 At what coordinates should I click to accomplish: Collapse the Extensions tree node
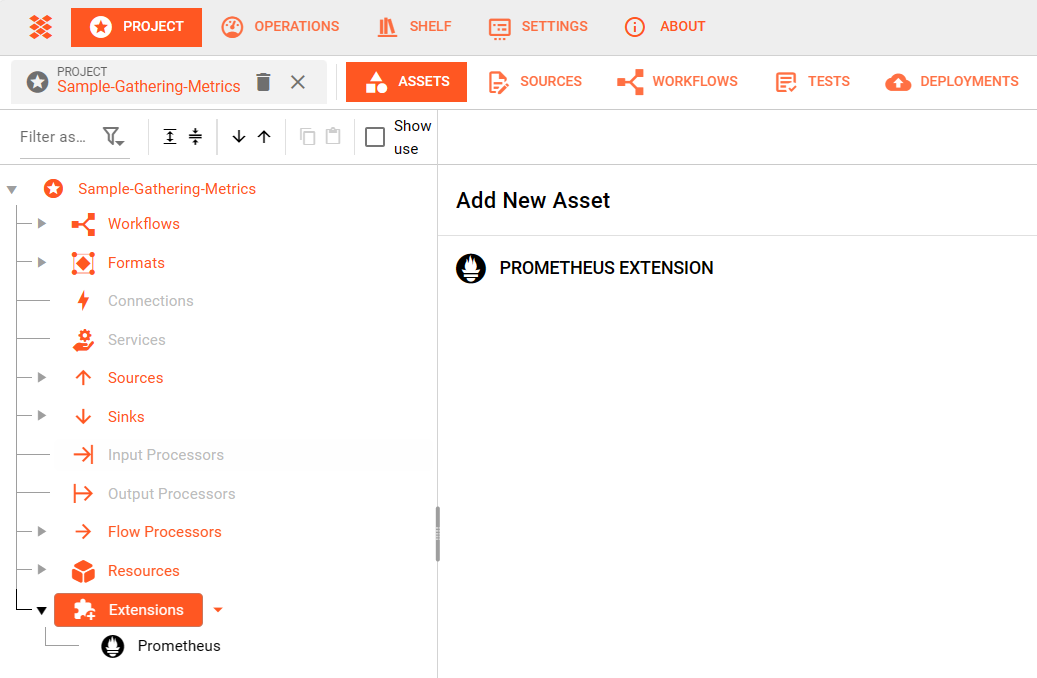tap(41, 609)
